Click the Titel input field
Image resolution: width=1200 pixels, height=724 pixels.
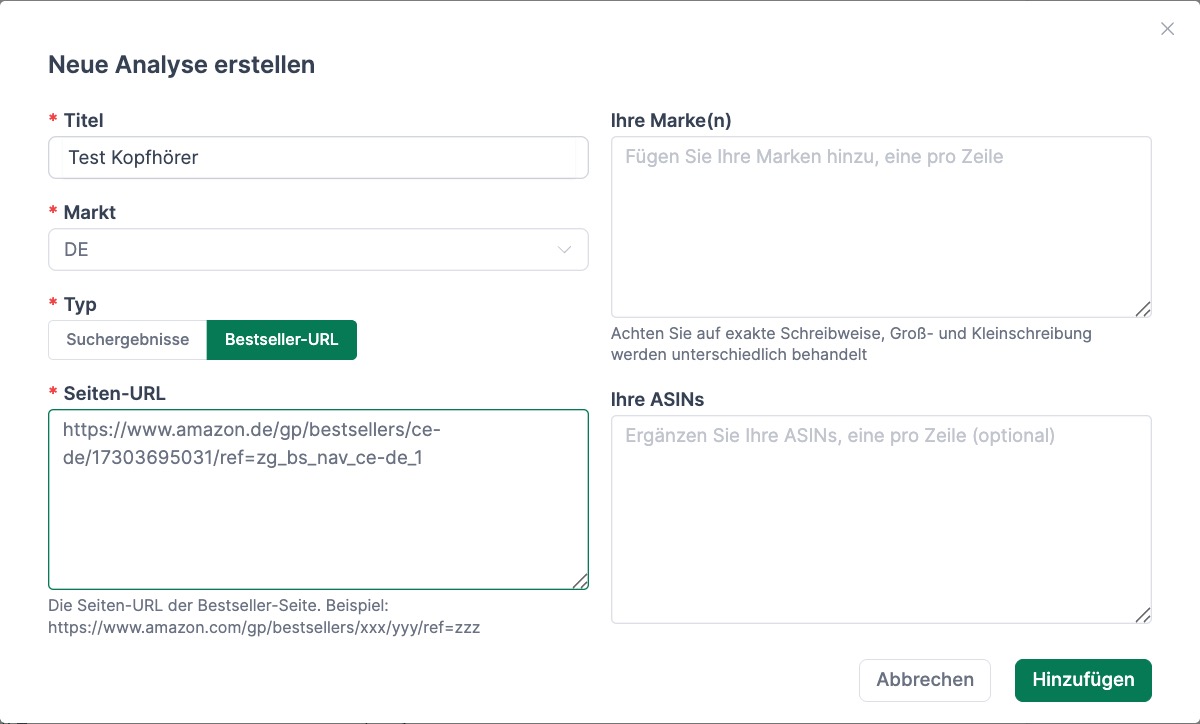(318, 158)
